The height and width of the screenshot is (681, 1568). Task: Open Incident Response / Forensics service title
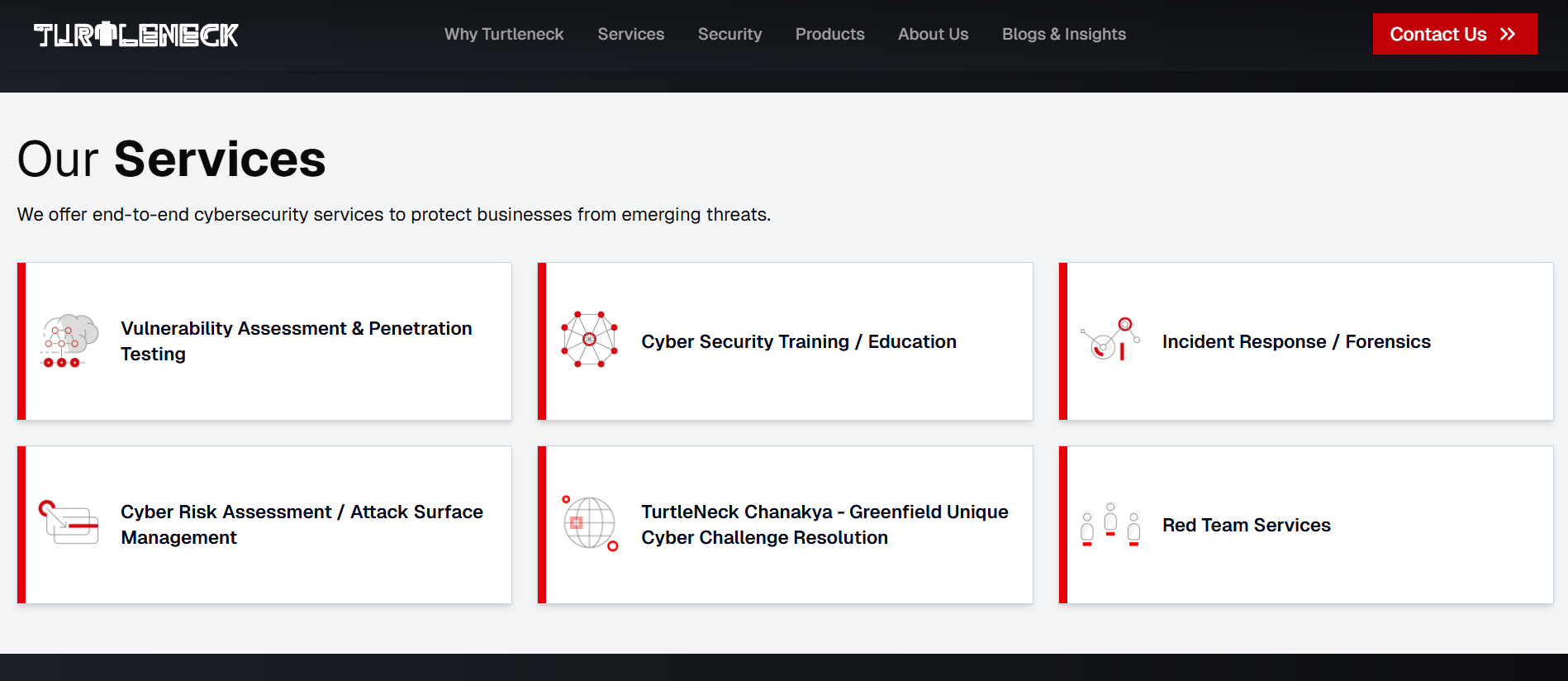1295,341
